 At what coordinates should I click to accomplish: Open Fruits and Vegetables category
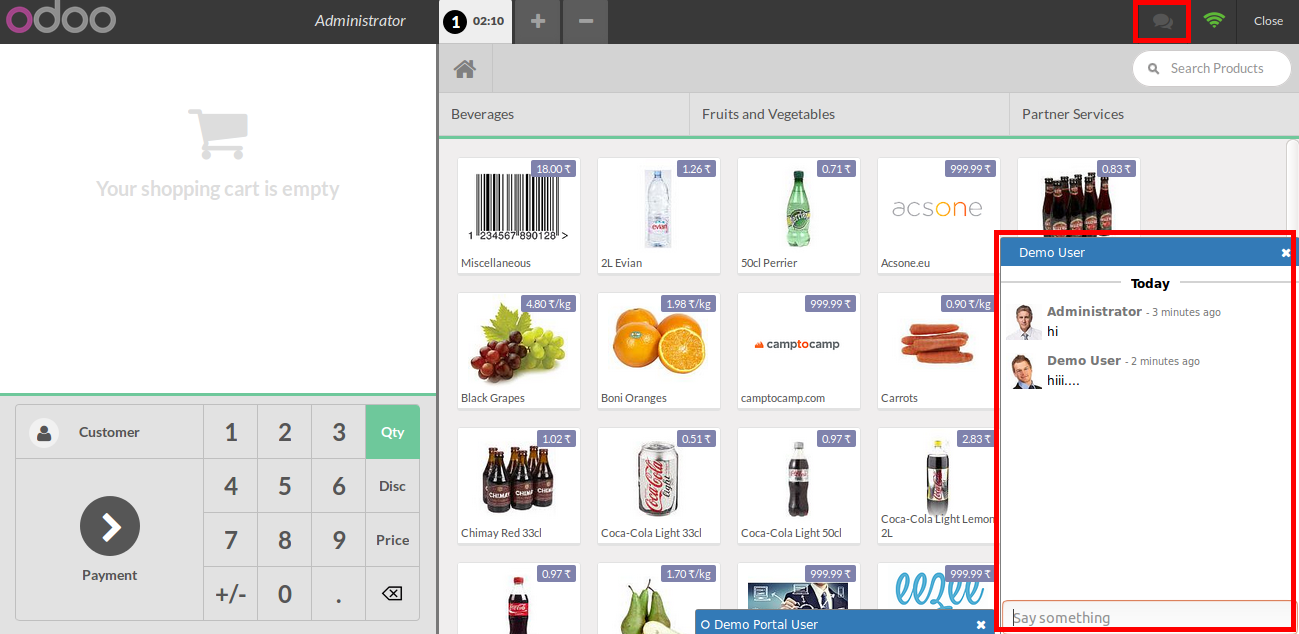[x=849, y=114]
